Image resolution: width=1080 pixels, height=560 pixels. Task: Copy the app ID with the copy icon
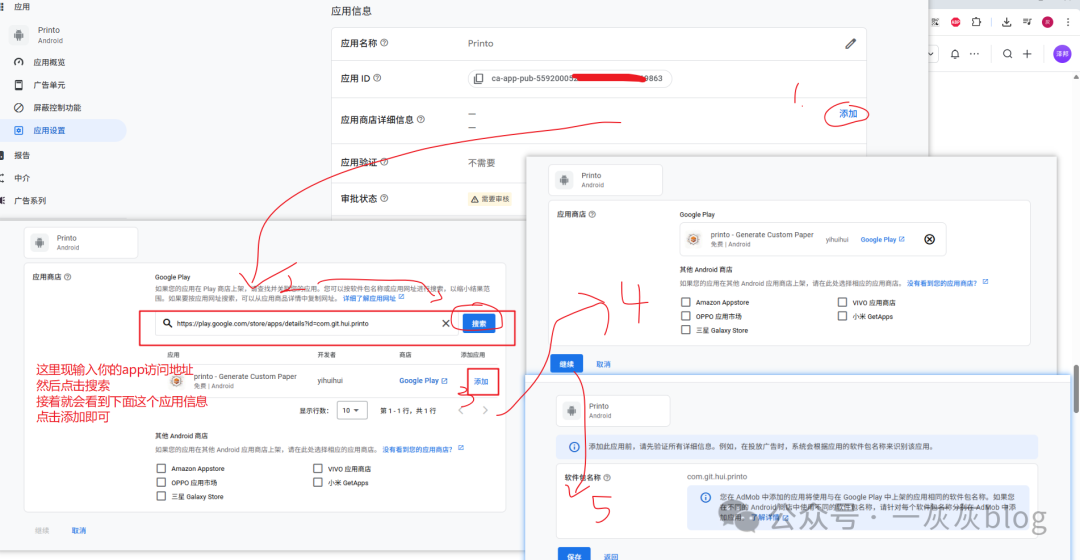click(479, 79)
